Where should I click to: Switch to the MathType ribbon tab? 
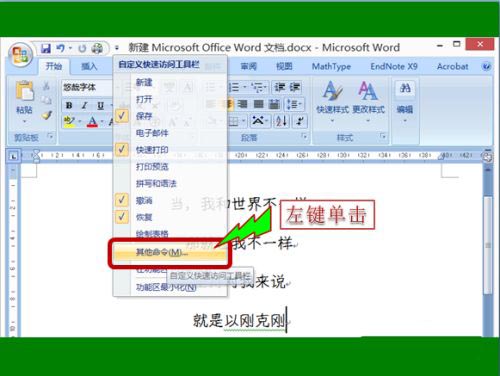pyautogui.click(x=331, y=67)
